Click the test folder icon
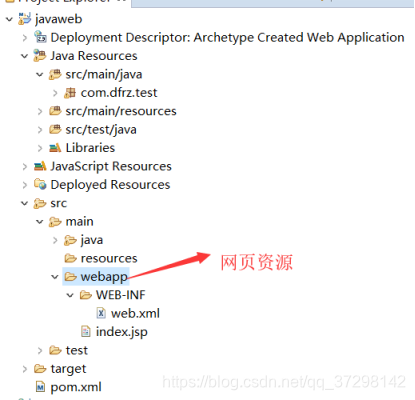The image size is (415, 400). (55, 350)
